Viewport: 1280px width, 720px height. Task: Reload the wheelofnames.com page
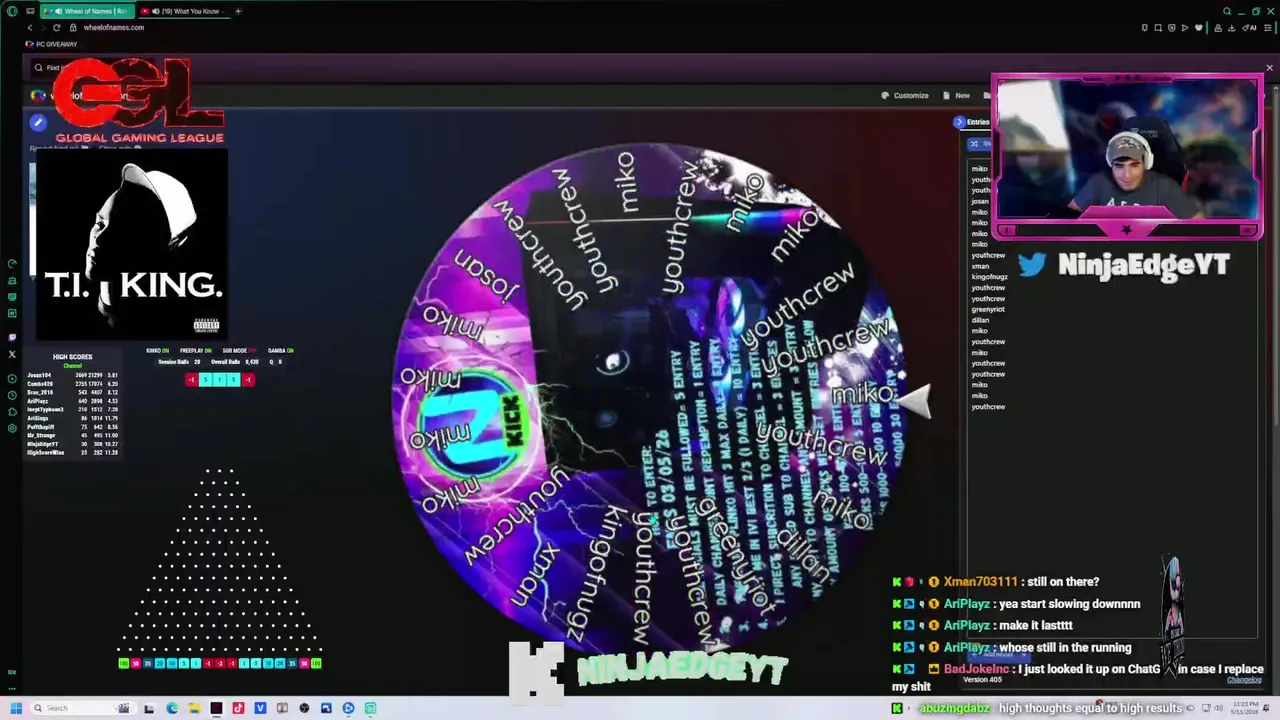click(x=56, y=27)
